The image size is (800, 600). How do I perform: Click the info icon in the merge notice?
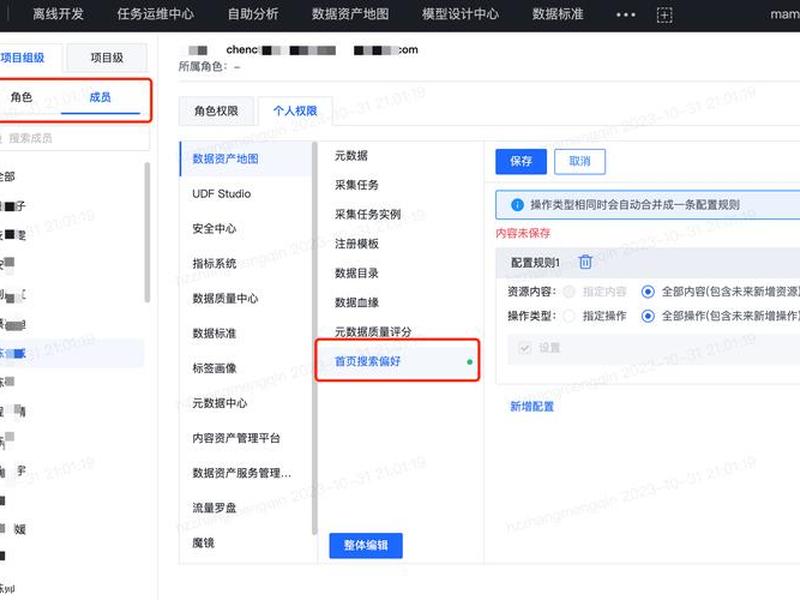coord(517,205)
